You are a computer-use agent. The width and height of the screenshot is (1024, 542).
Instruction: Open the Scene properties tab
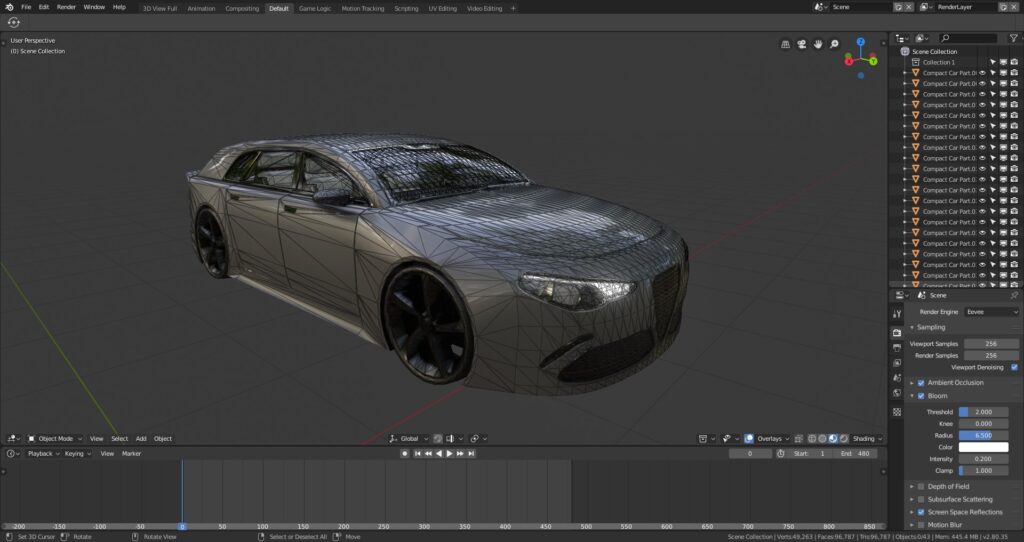897,377
